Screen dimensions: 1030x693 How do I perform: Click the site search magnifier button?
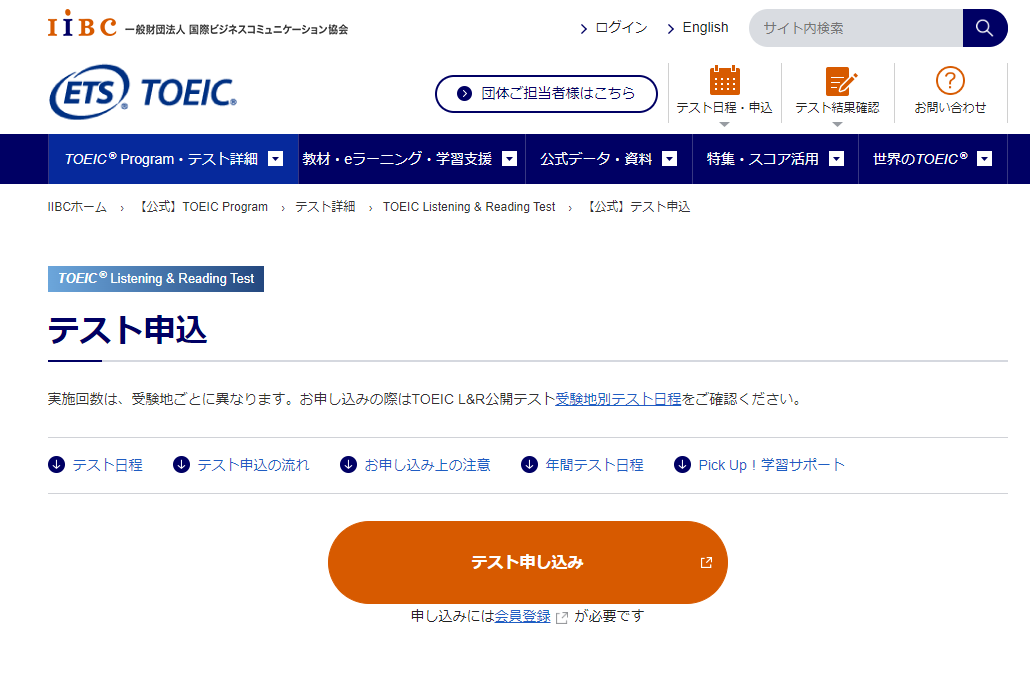984,28
